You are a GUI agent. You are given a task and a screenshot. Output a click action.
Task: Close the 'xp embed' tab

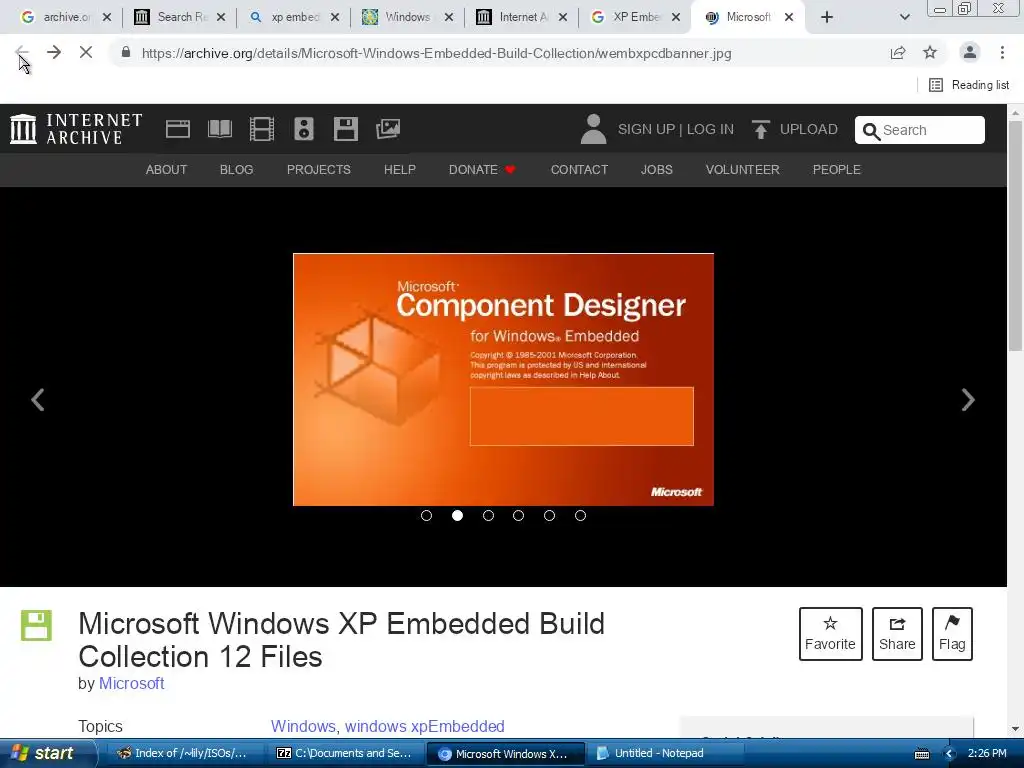335,18
